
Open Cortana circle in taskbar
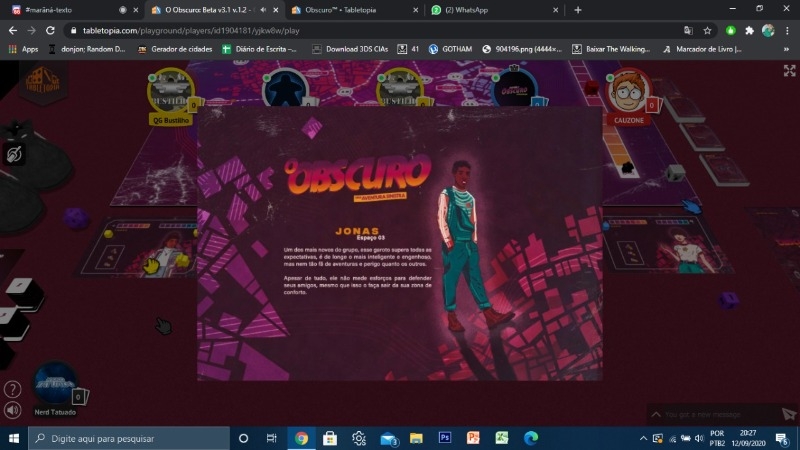pyautogui.click(x=243, y=438)
